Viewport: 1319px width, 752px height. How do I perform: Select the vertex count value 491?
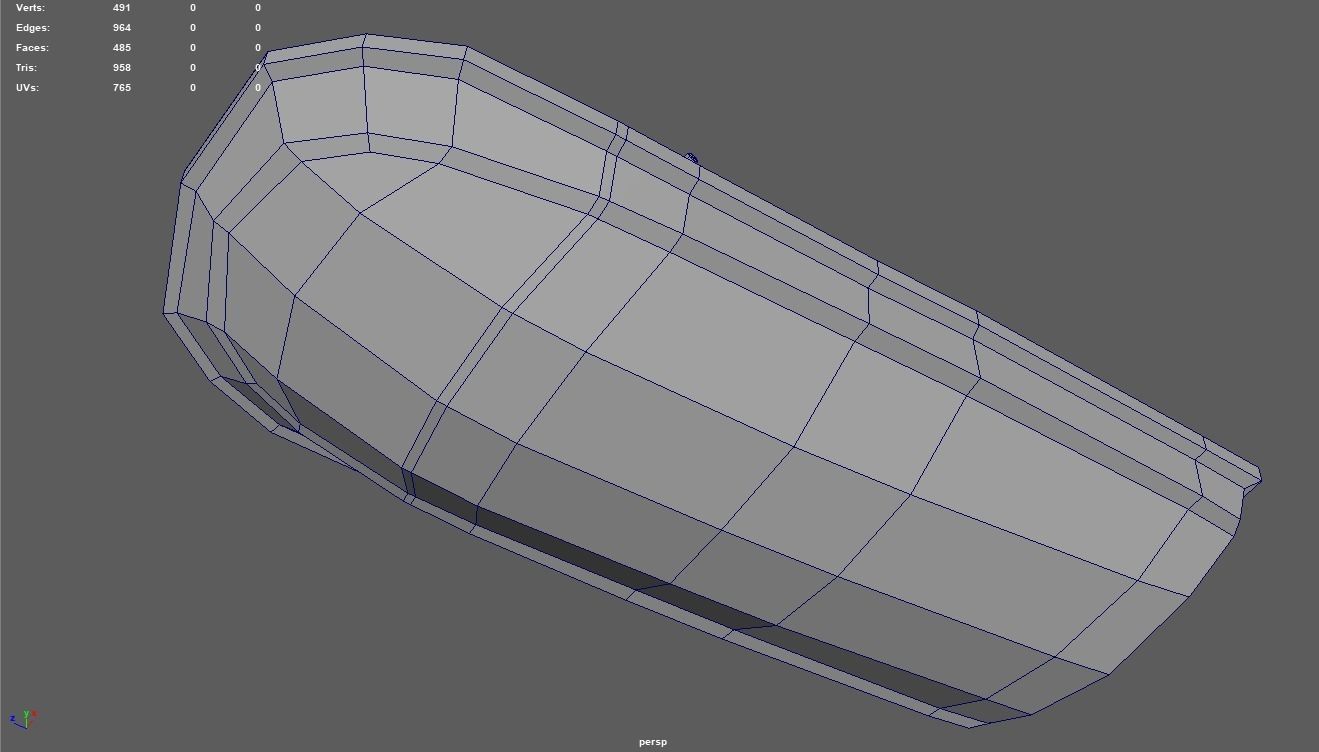(x=122, y=8)
